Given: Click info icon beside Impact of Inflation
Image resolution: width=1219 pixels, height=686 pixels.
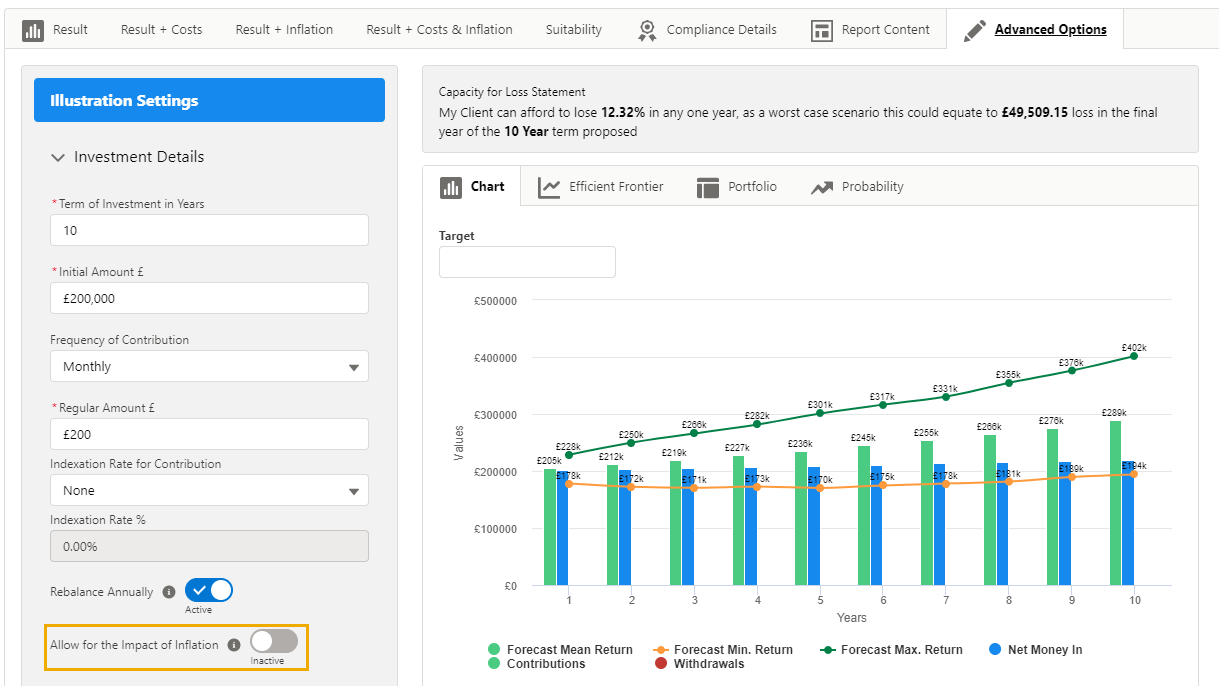Looking at the screenshot, I should point(234,645).
